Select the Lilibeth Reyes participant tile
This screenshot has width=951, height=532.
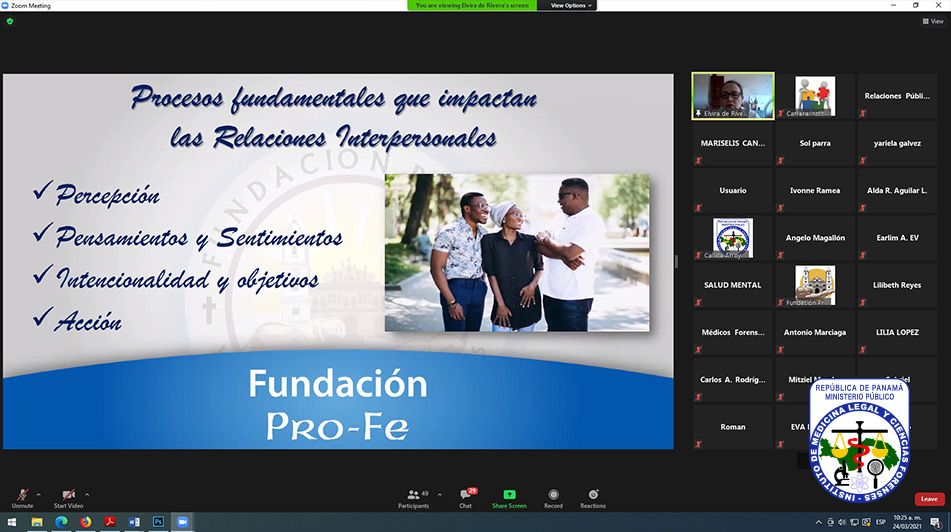tap(897, 285)
